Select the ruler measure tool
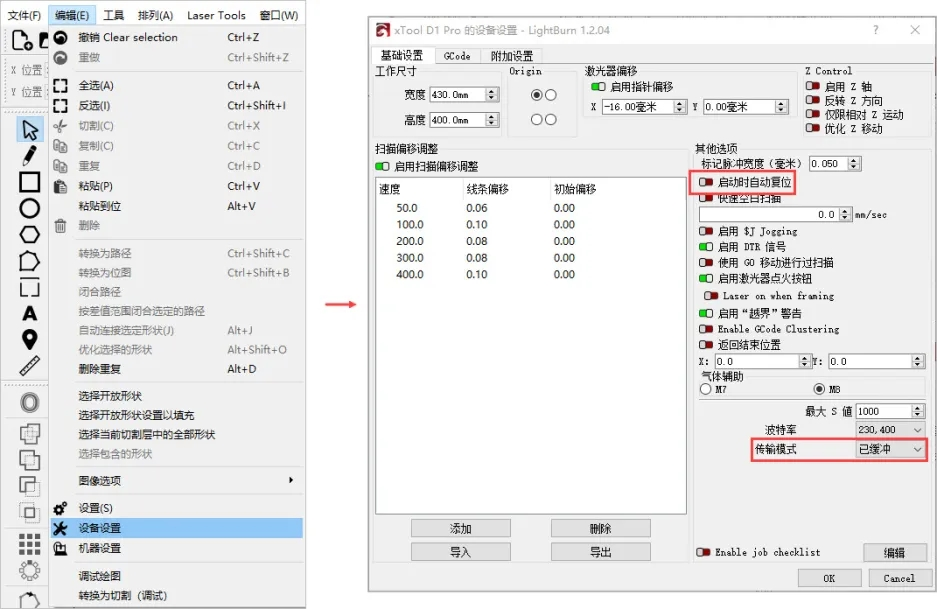The image size is (937, 609). tap(29, 365)
